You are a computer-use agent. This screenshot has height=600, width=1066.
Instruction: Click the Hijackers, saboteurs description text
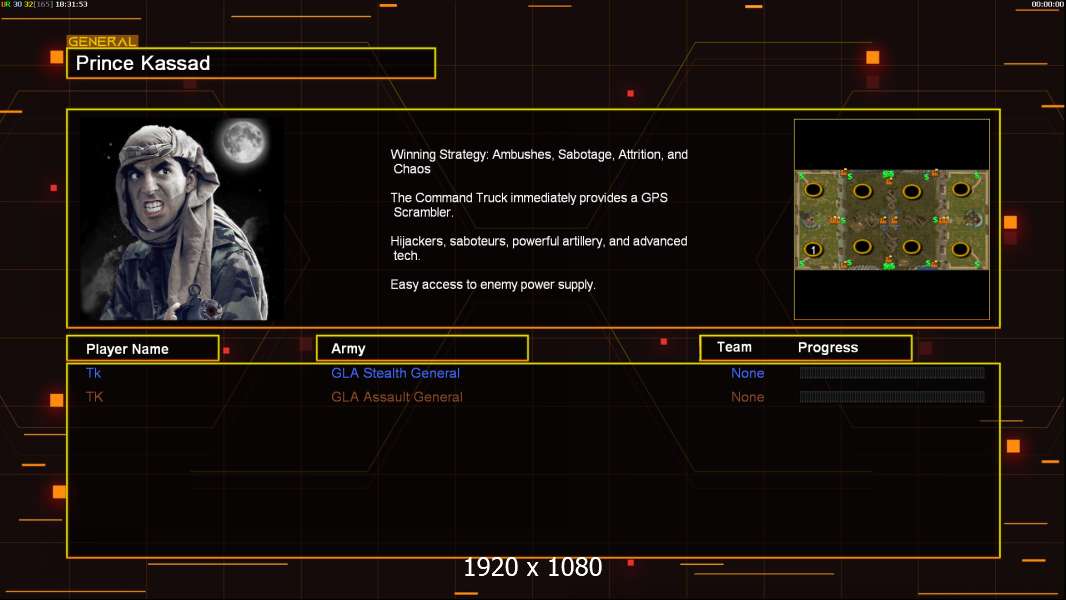pyautogui.click(x=538, y=248)
